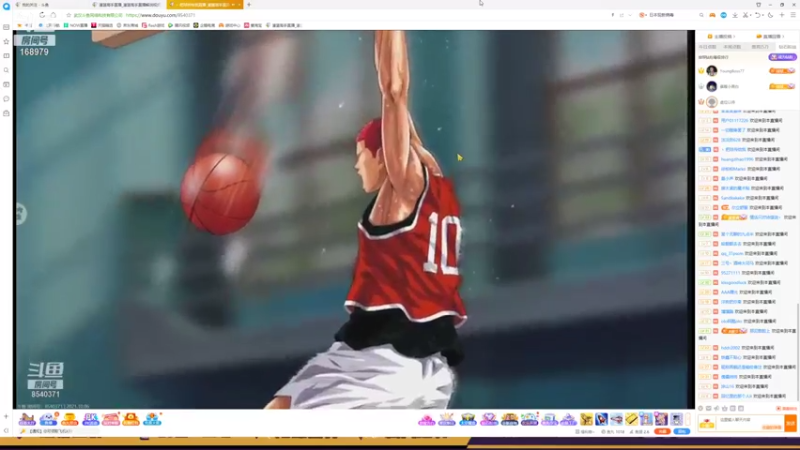Open the browser hamburger menu
The image size is (800, 450).
click(793, 15)
